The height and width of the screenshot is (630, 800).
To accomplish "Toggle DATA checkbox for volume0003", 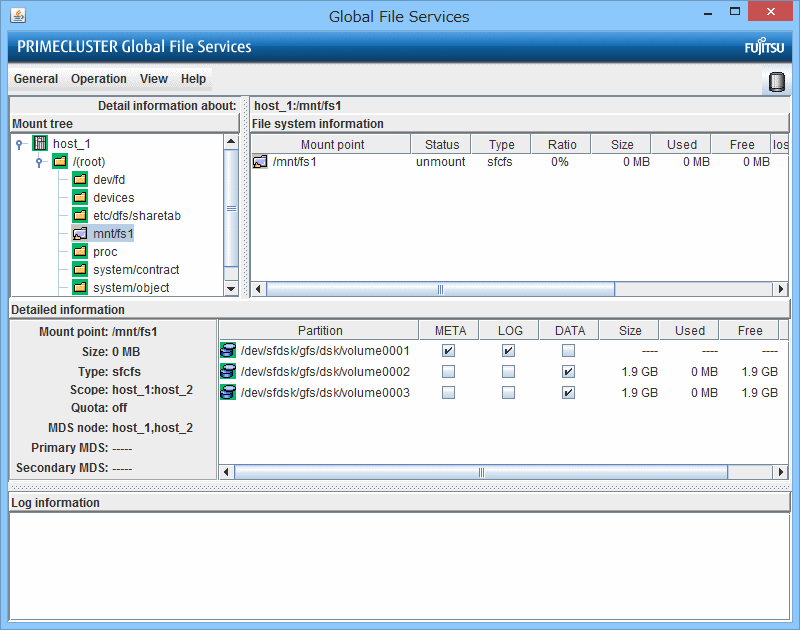I will click(x=568, y=392).
